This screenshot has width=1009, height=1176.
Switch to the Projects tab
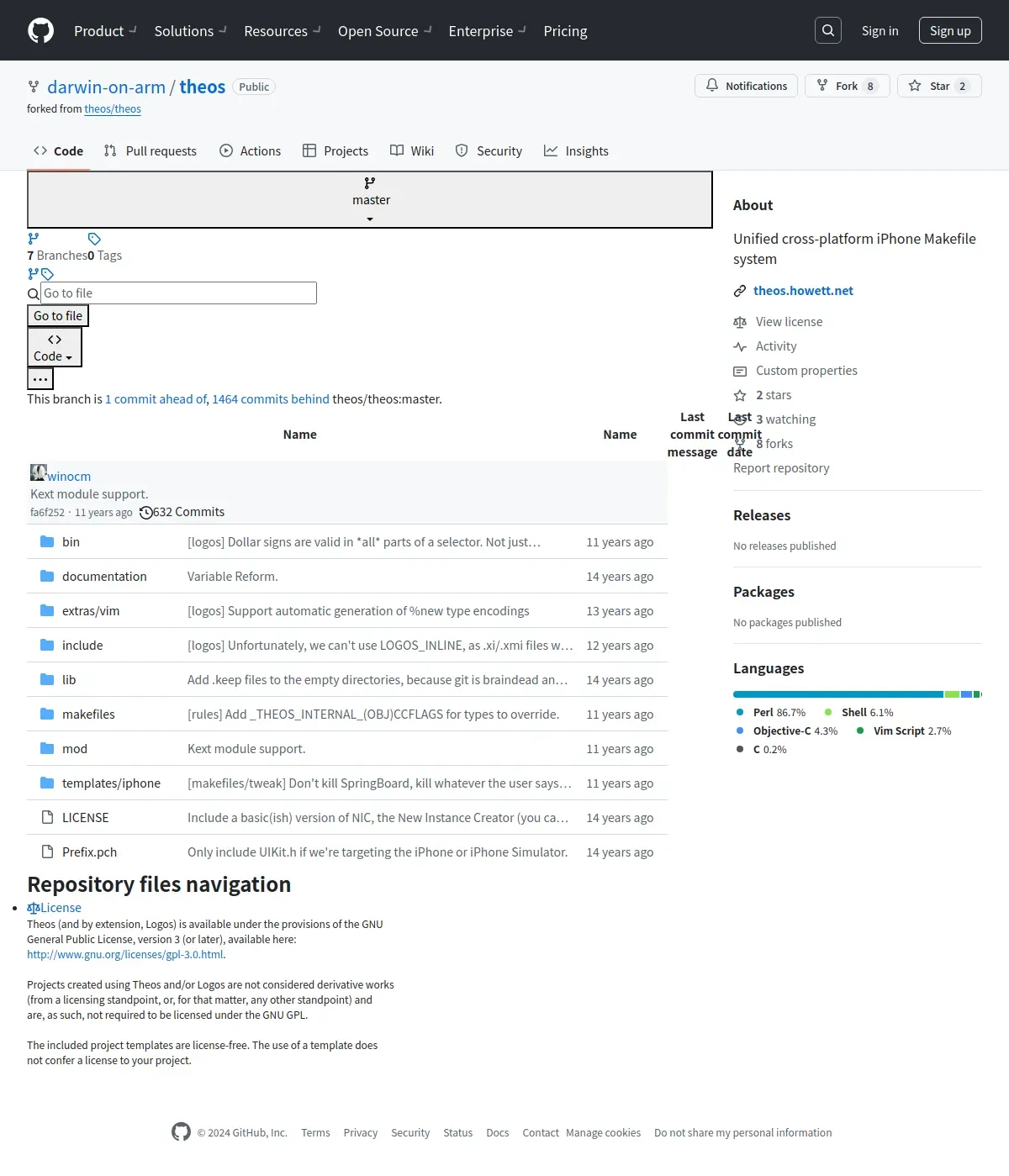335,151
